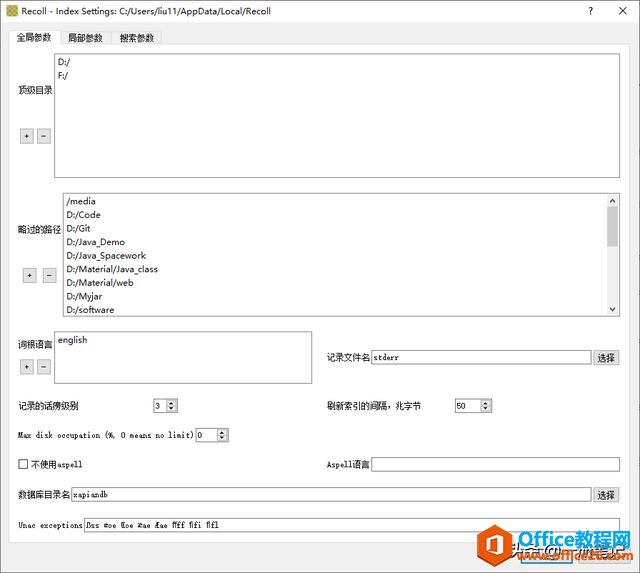Select english in stemming languages list
Screen dimensions: 640x573
pyautogui.click(x=73, y=340)
